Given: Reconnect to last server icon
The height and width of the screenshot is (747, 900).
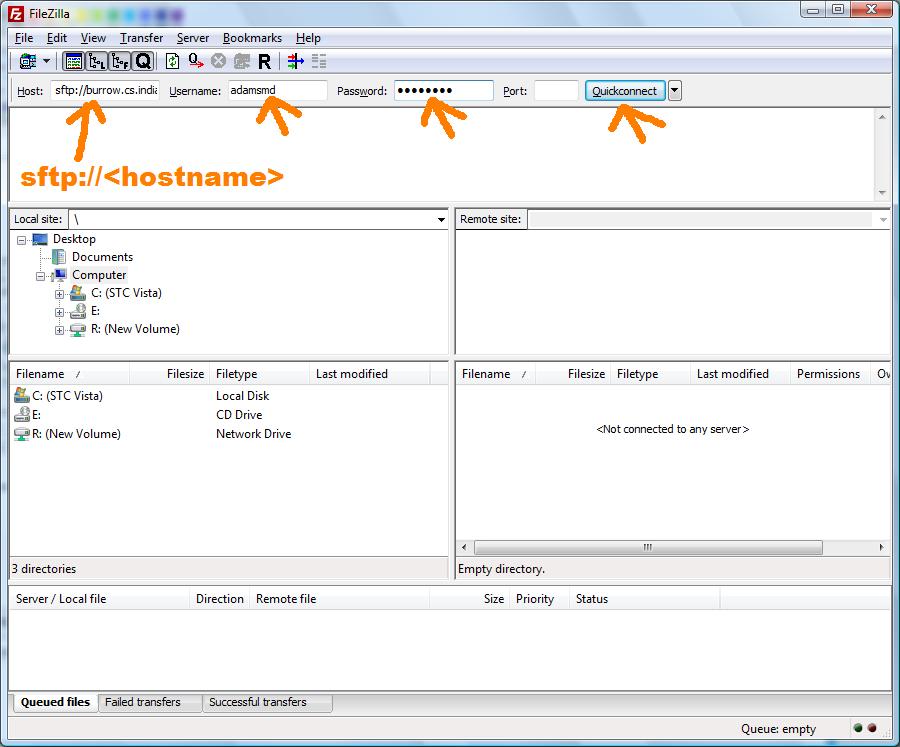Looking at the screenshot, I should 264,61.
